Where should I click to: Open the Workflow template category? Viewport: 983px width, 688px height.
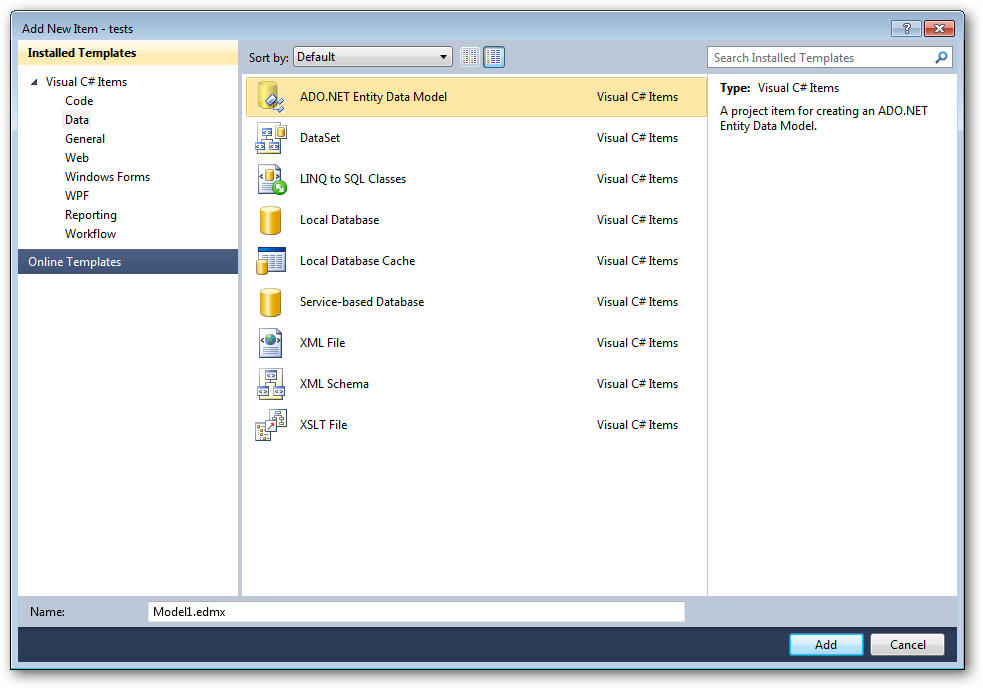pyautogui.click(x=90, y=234)
